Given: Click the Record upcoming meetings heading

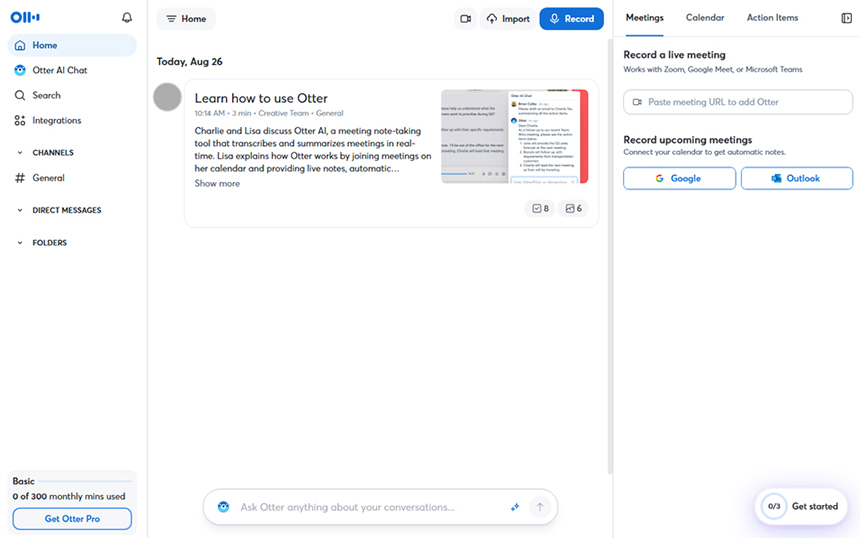Looking at the screenshot, I should tap(687, 140).
